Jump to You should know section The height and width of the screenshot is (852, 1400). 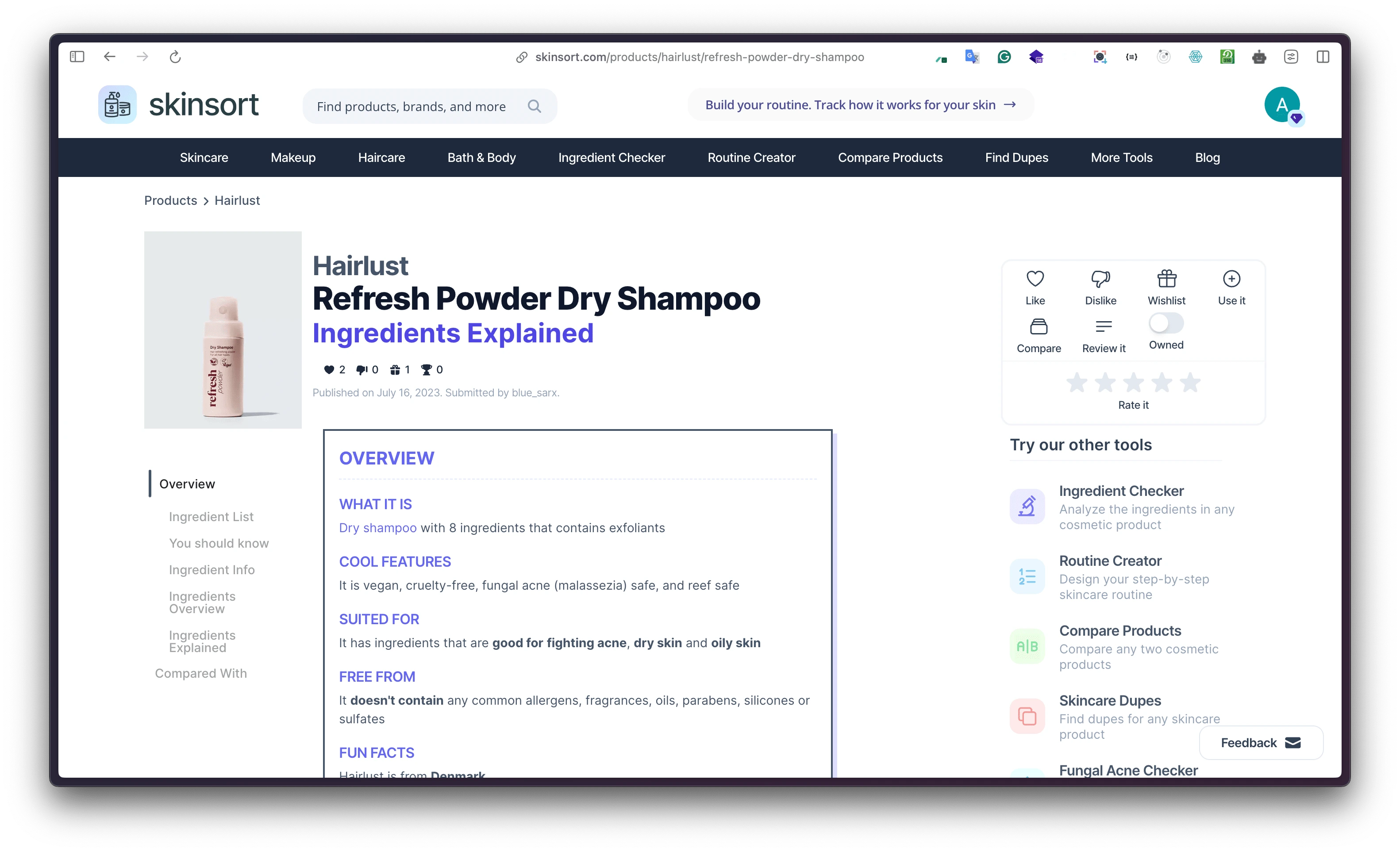(x=219, y=543)
